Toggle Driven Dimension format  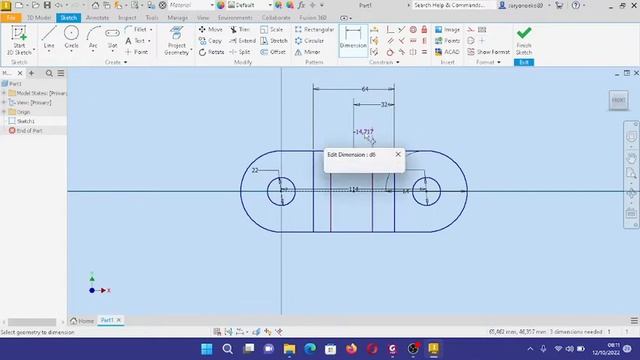[482, 29]
